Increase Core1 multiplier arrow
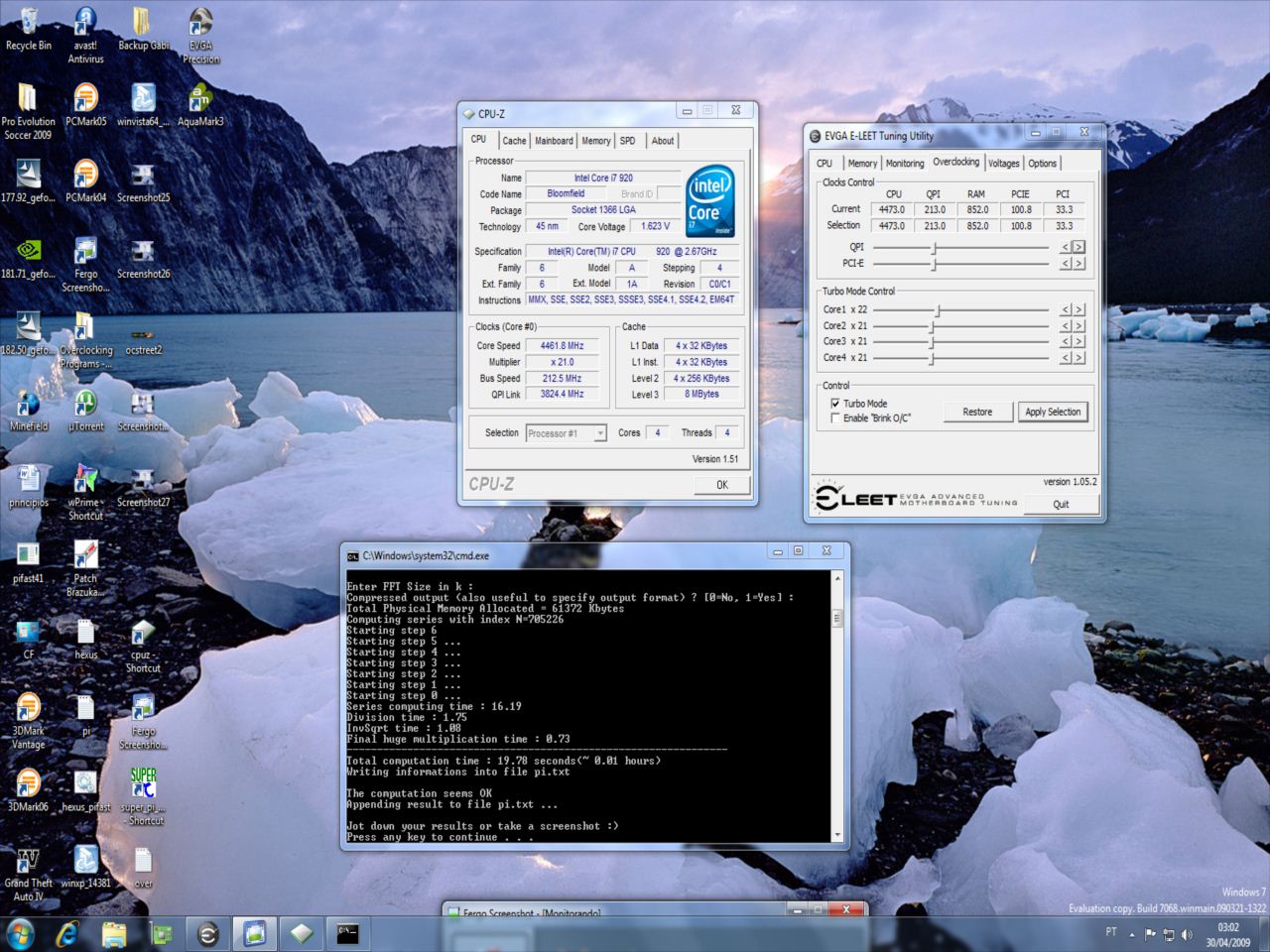This screenshot has height=952, width=1270. coord(1079,309)
